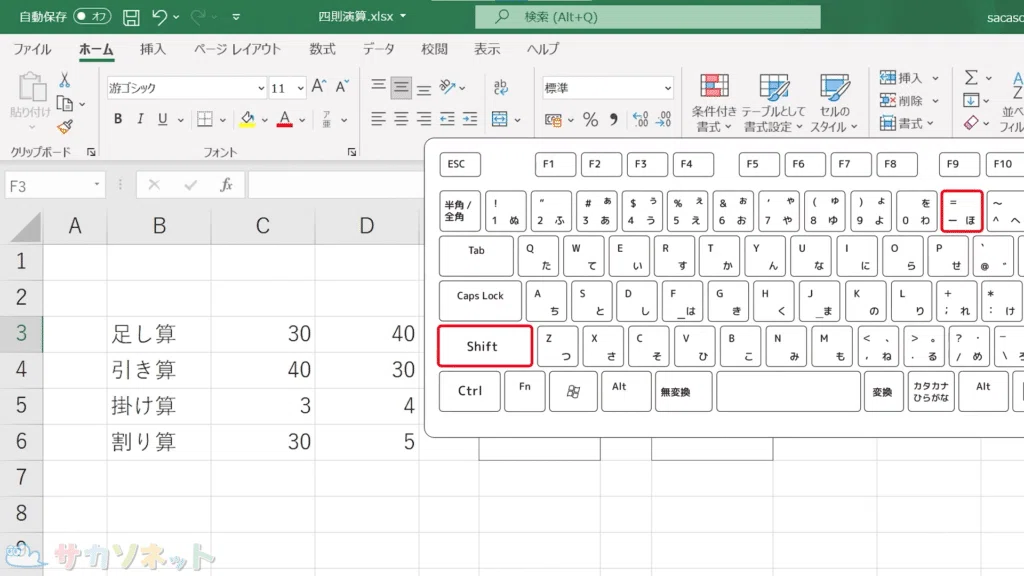This screenshot has height=576, width=1024.
Task: Click the Increase Decimal icon
Action: (640, 119)
